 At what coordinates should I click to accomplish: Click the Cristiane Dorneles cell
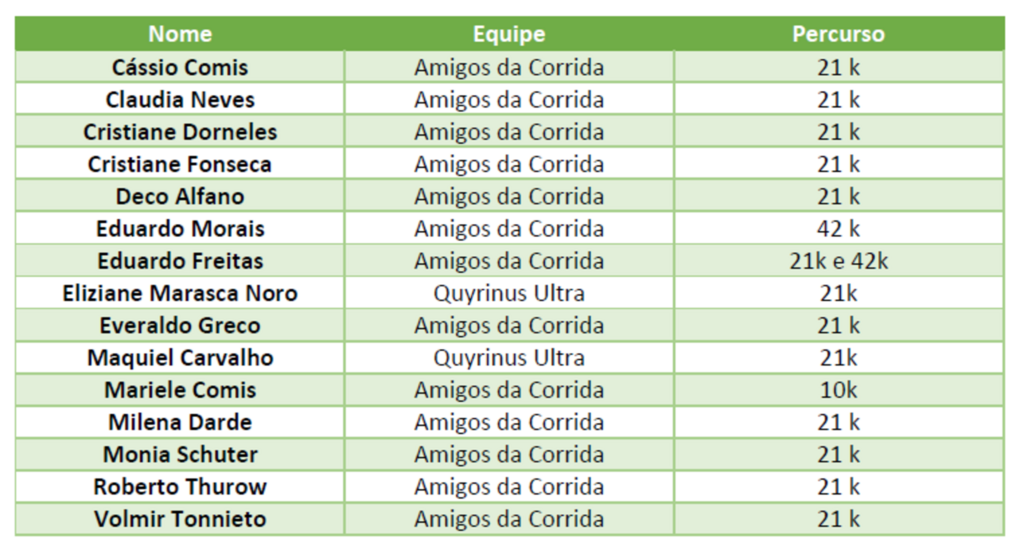180,132
